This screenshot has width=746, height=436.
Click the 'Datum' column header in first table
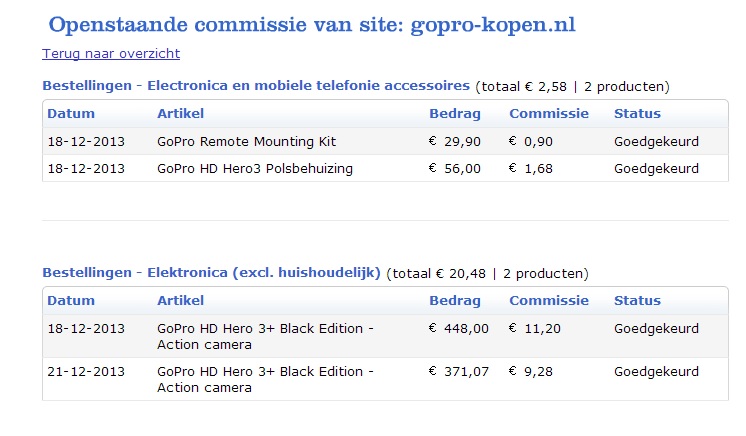pos(71,113)
